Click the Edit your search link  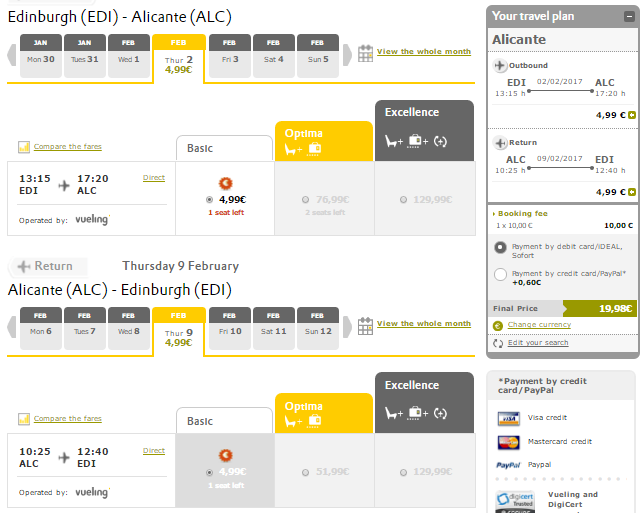538,343
